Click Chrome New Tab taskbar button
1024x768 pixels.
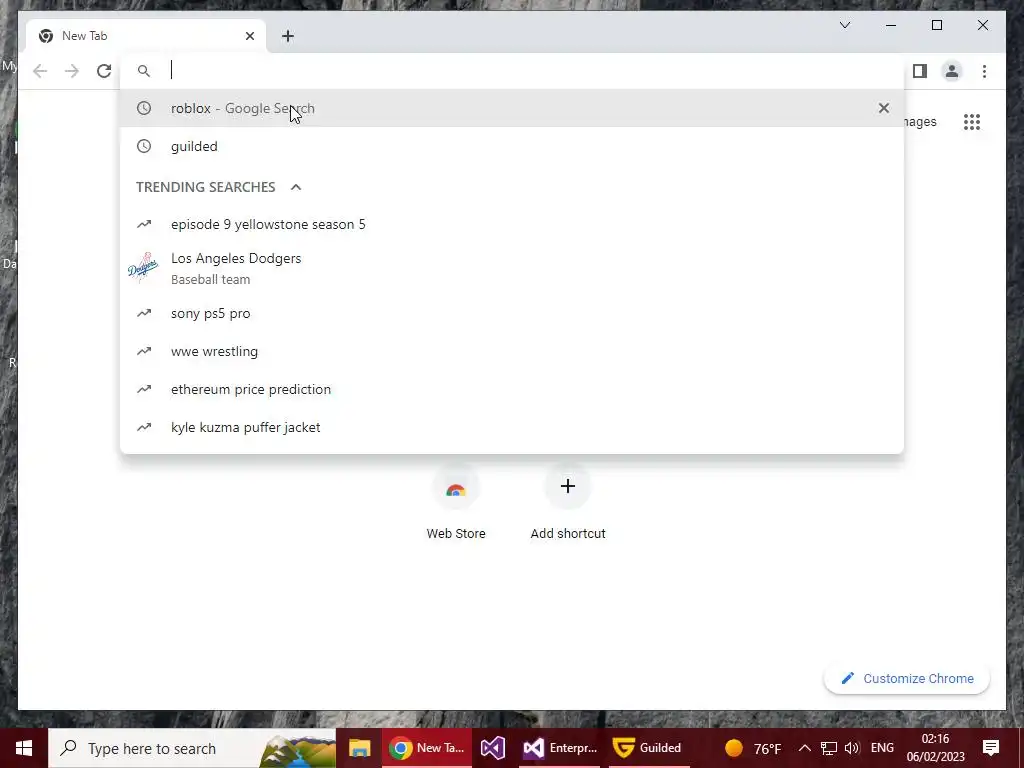coord(427,748)
